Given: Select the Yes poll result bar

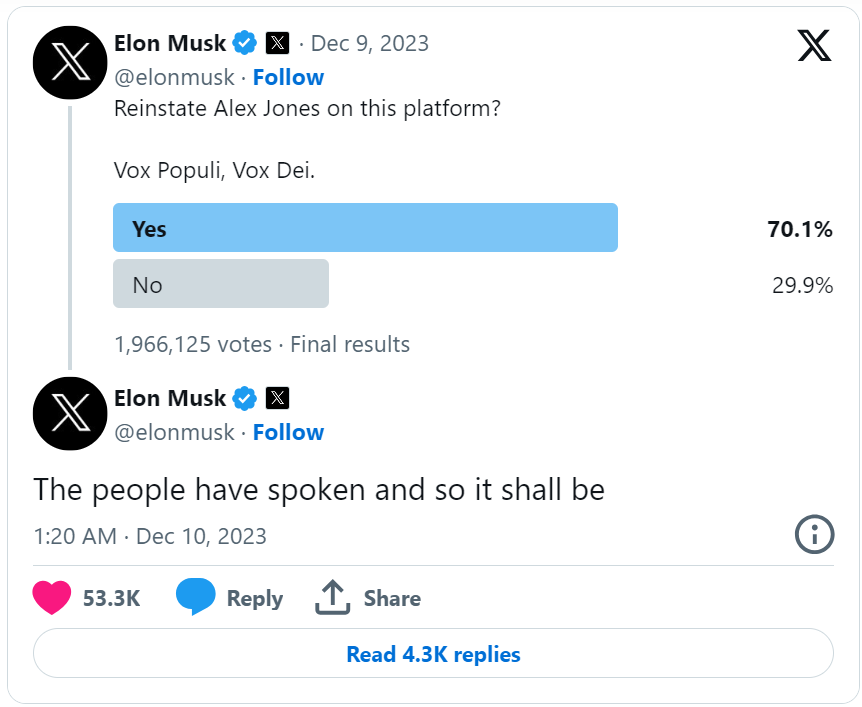Looking at the screenshot, I should click(x=366, y=228).
